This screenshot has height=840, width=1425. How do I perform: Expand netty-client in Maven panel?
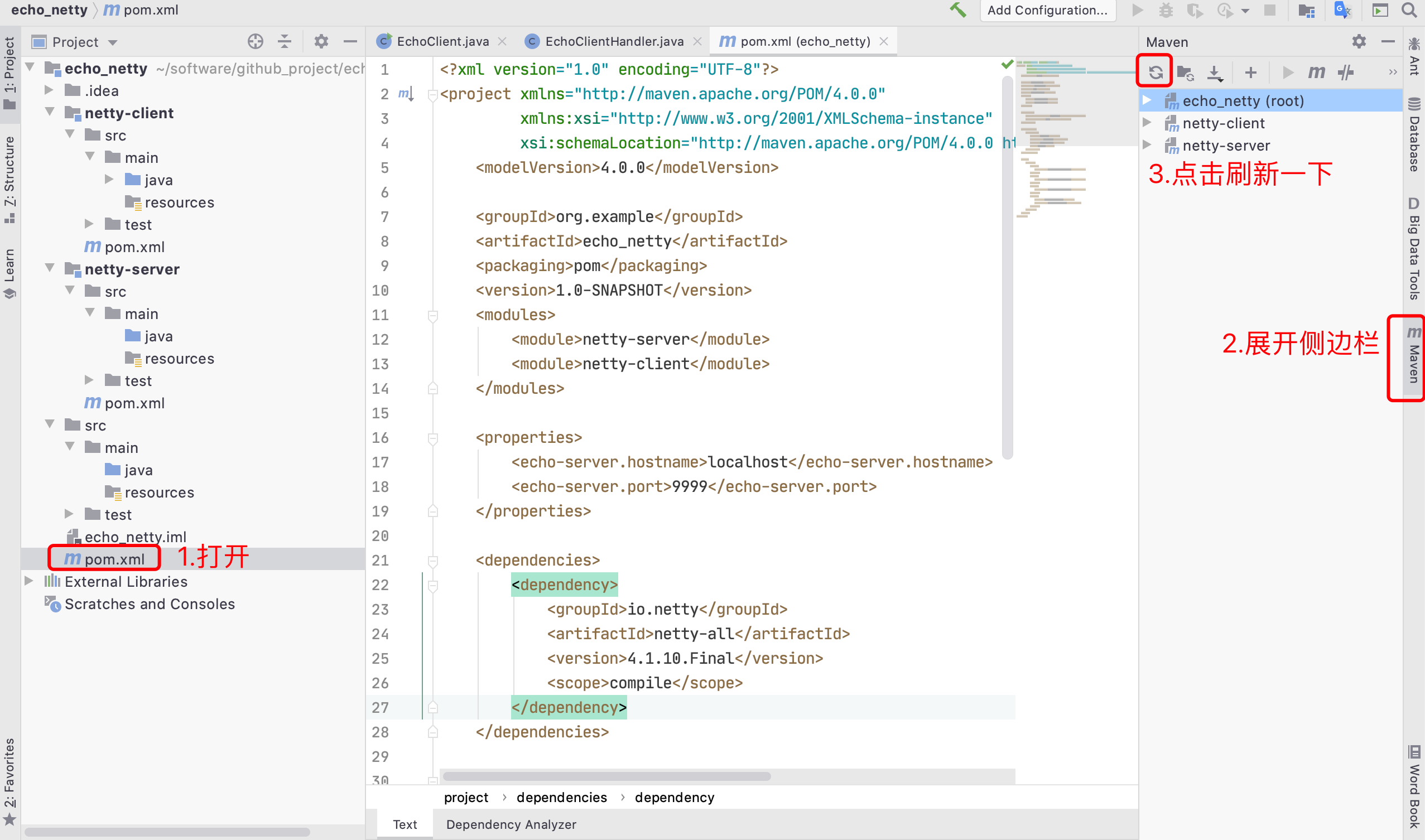[1148, 123]
